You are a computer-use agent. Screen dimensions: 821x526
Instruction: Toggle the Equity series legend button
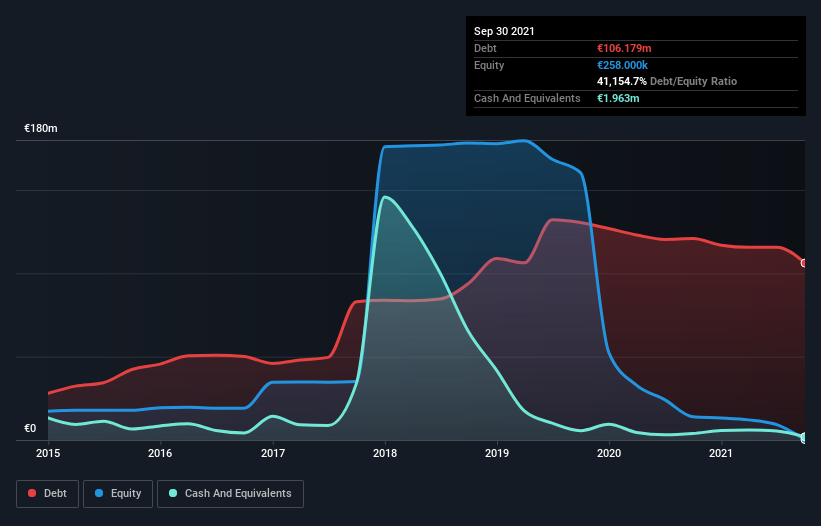pyautogui.click(x=118, y=494)
